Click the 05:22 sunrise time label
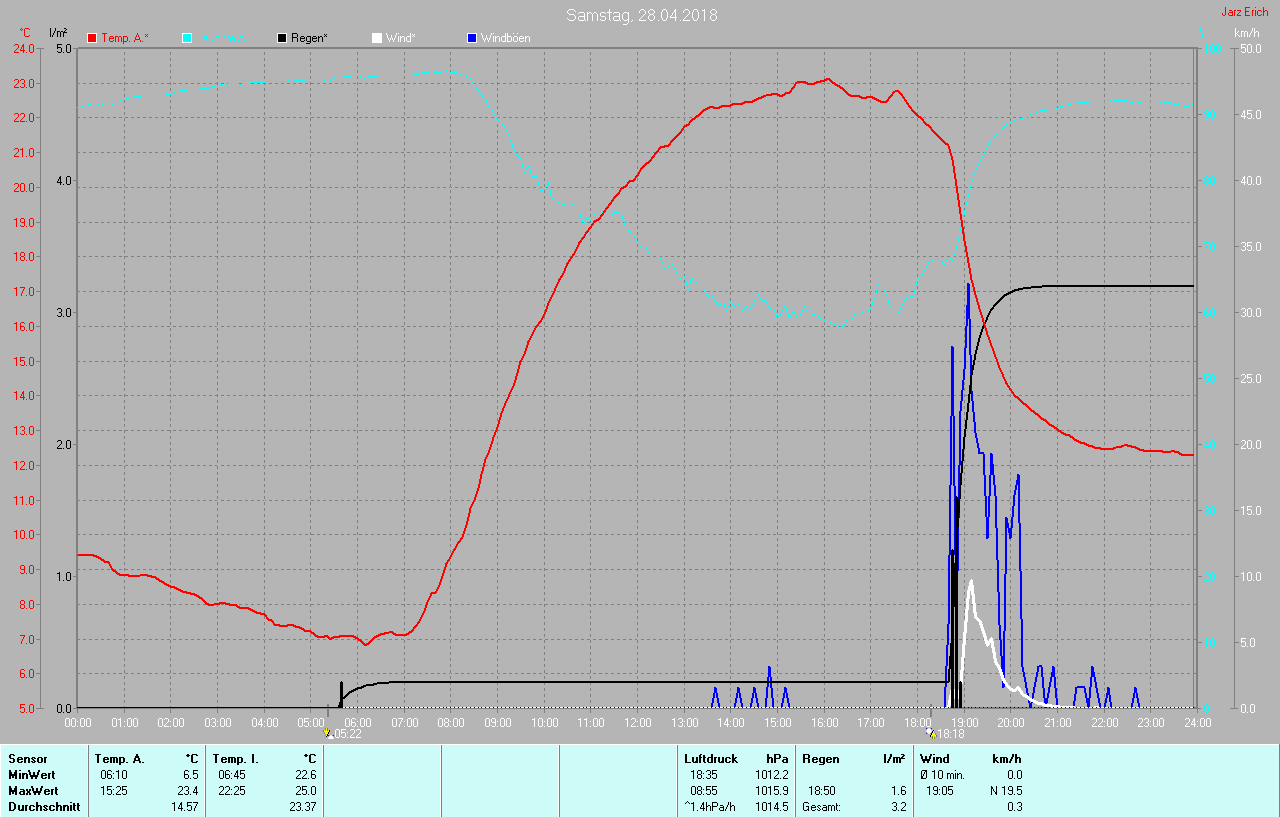The width and height of the screenshot is (1280, 817). click(346, 734)
